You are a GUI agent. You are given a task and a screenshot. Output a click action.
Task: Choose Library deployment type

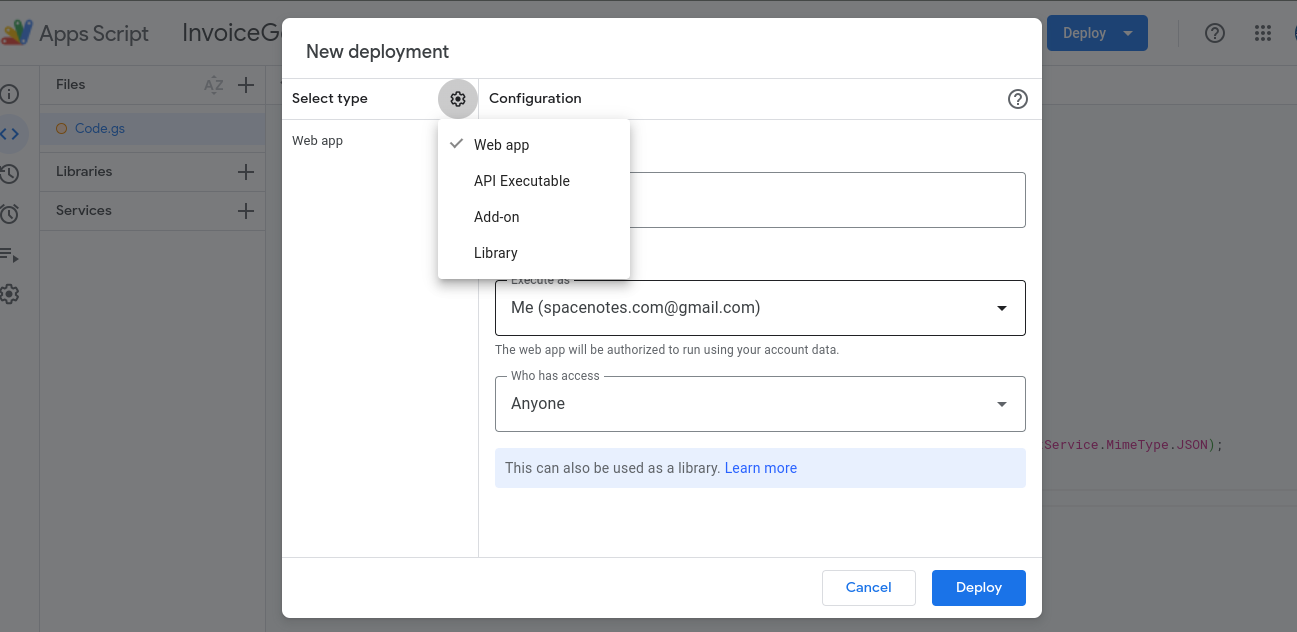coord(534,253)
